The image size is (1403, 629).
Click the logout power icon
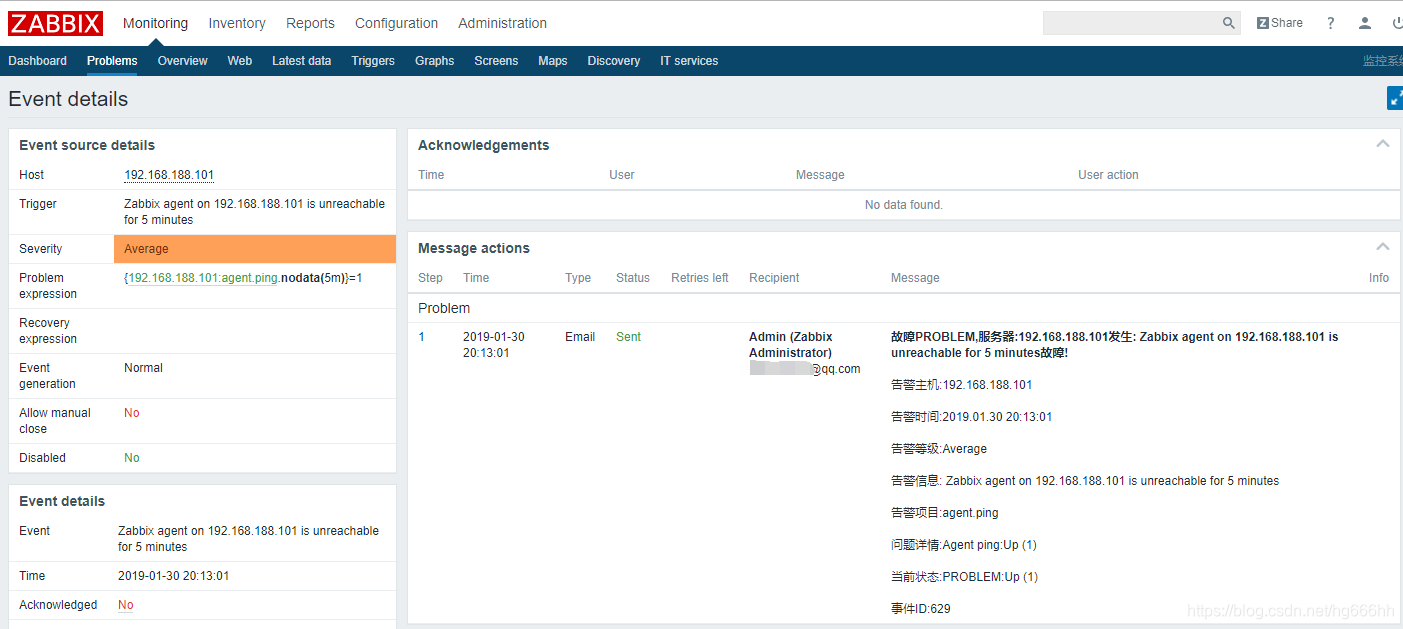pyautogui.click(x=1397, y=23)
